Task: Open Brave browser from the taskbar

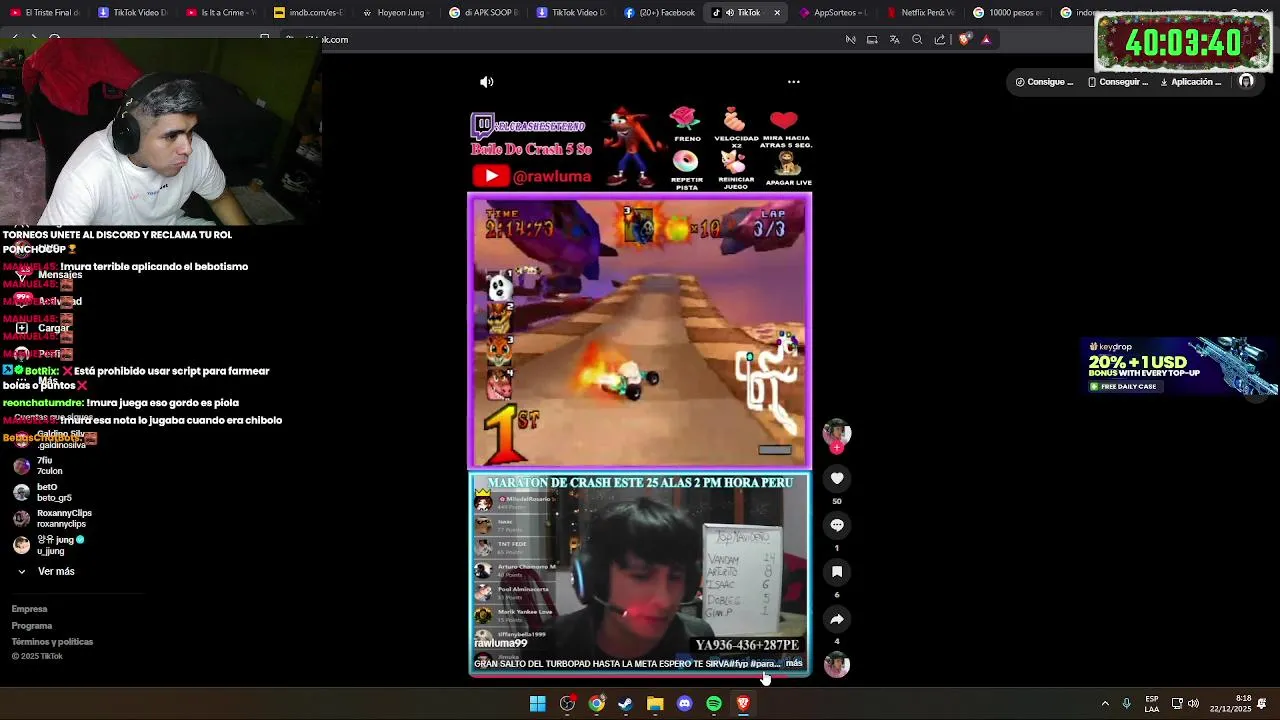Action: (x=743, y=704)
